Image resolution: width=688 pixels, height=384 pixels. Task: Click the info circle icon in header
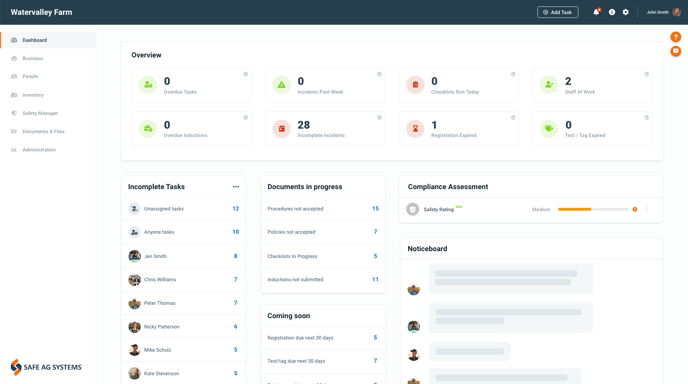612,12
